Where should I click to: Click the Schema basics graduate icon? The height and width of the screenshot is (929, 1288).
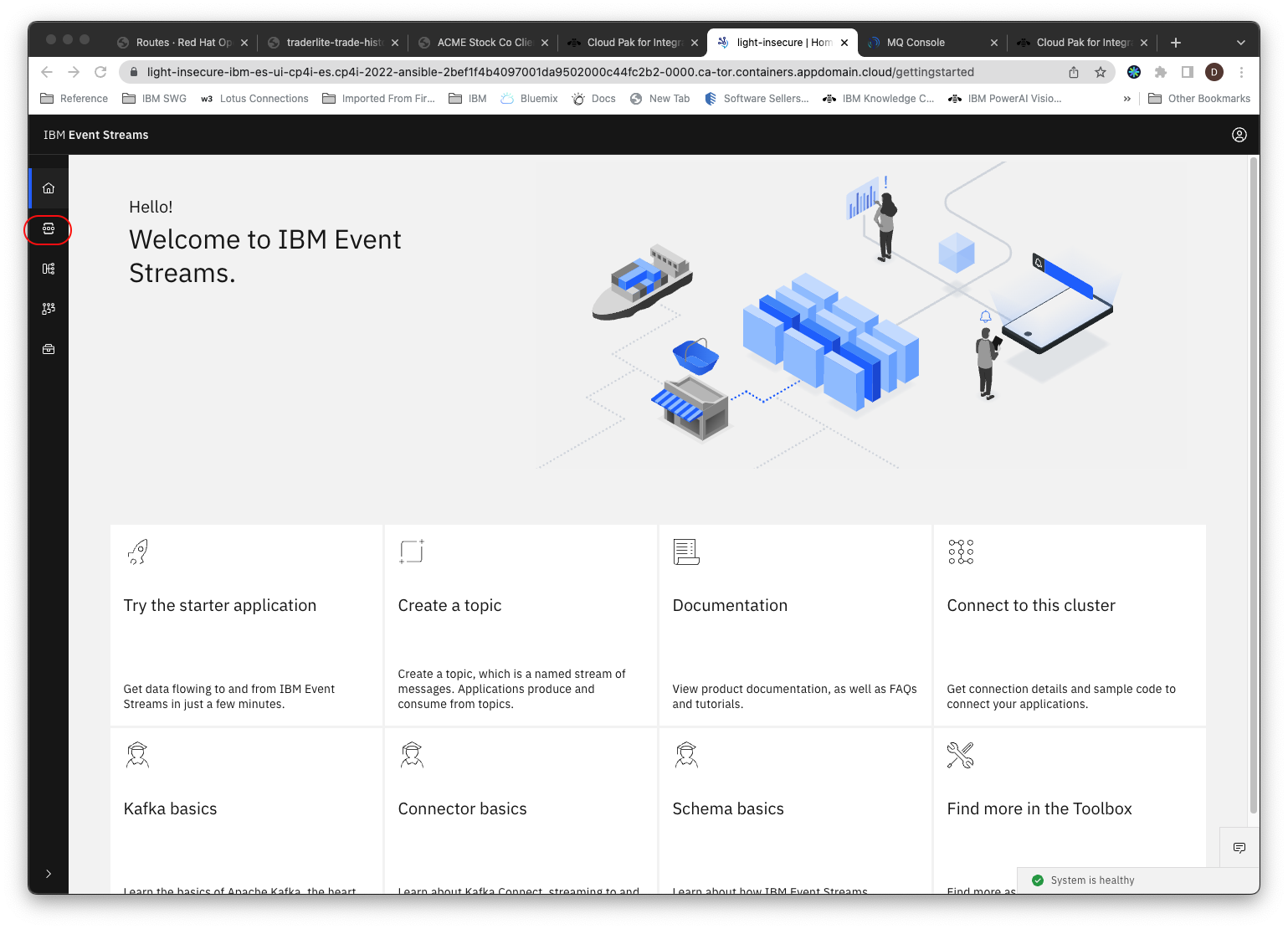pos(686,755)
